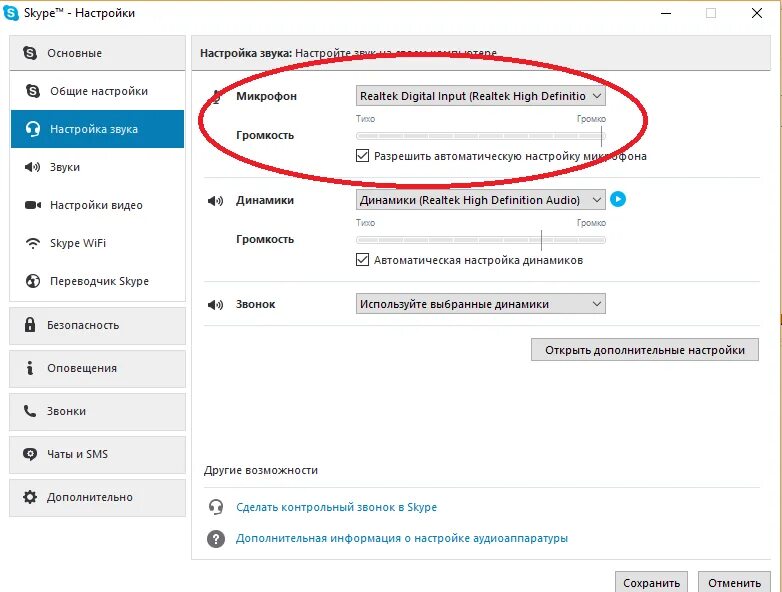Click the Skype icon next to Общие настройки
The width and height of the screenshot is (782, 592).
coord(33,91)
